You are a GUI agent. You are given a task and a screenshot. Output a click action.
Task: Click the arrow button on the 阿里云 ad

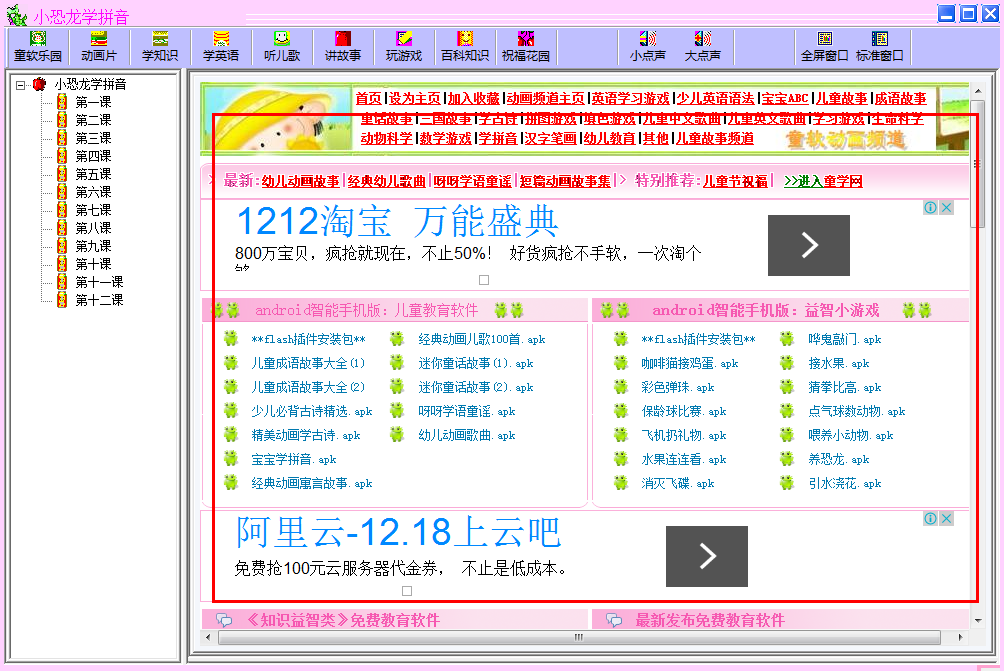click(x=707, y=556)
